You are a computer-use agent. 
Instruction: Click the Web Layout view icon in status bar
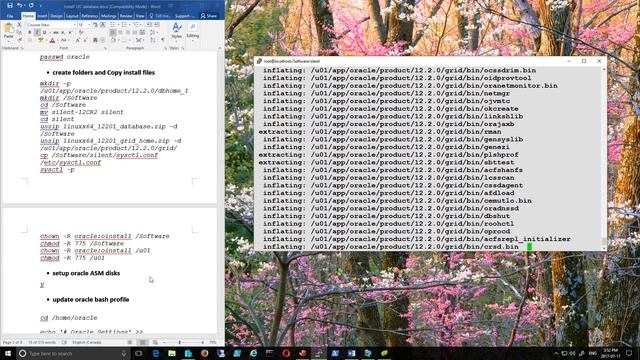tap(155, 342)
